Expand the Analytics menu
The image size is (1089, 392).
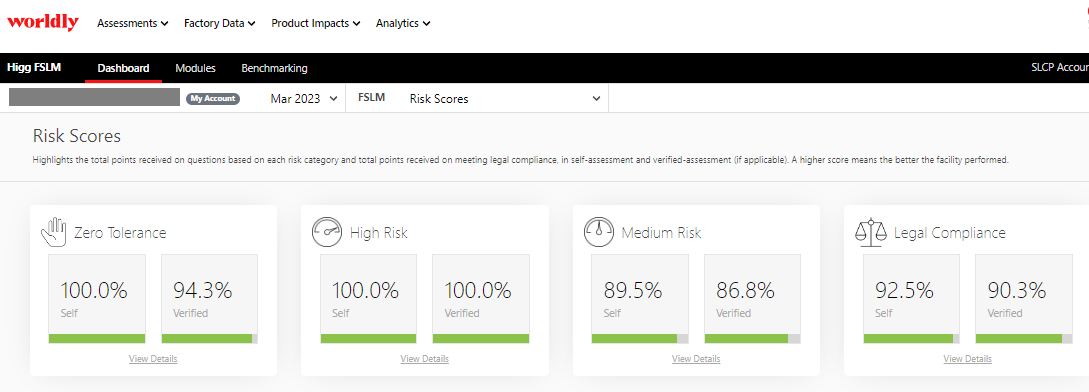pos(403,23)
